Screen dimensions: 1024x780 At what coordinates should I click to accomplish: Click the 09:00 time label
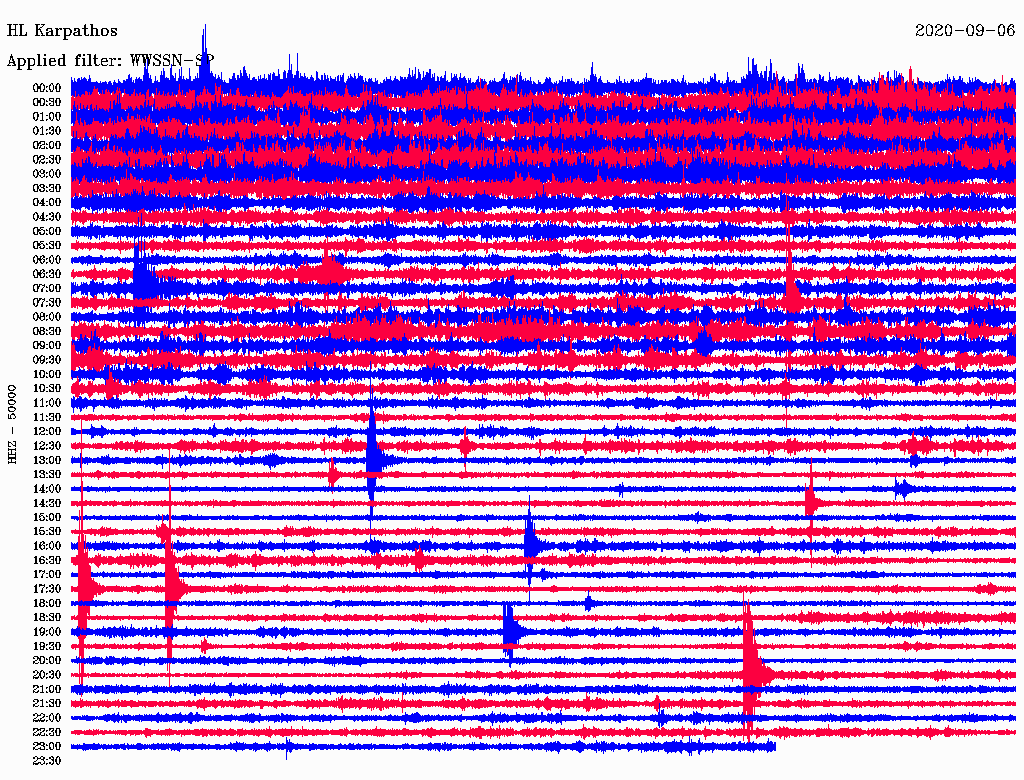pos(47,346)
